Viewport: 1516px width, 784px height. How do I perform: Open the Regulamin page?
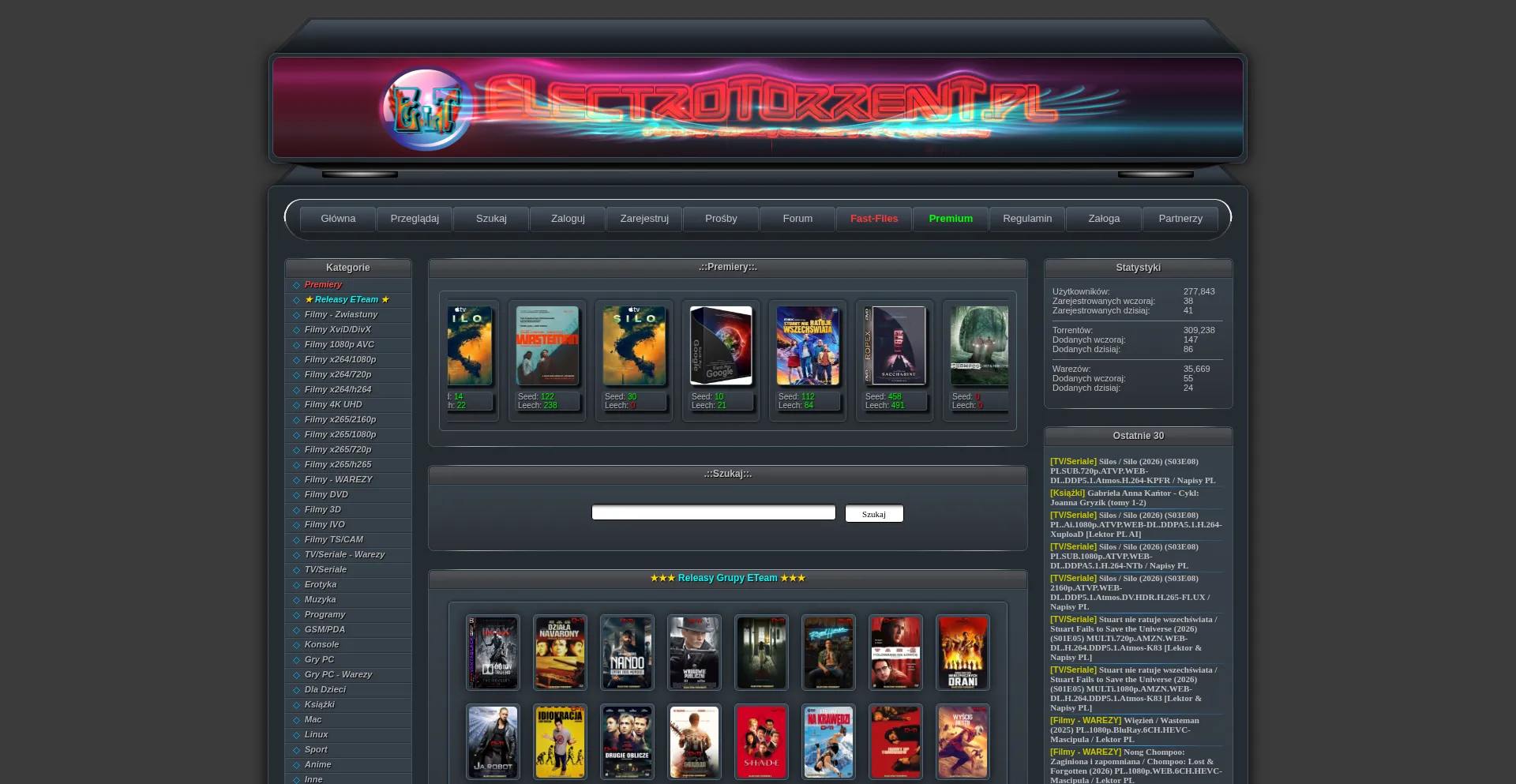click(x=1027, y=219)
